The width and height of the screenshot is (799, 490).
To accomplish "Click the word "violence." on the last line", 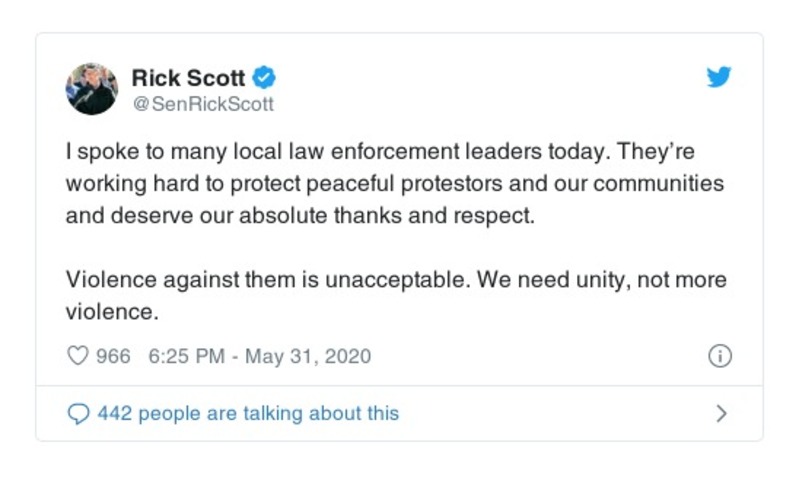I will point(112,310).
